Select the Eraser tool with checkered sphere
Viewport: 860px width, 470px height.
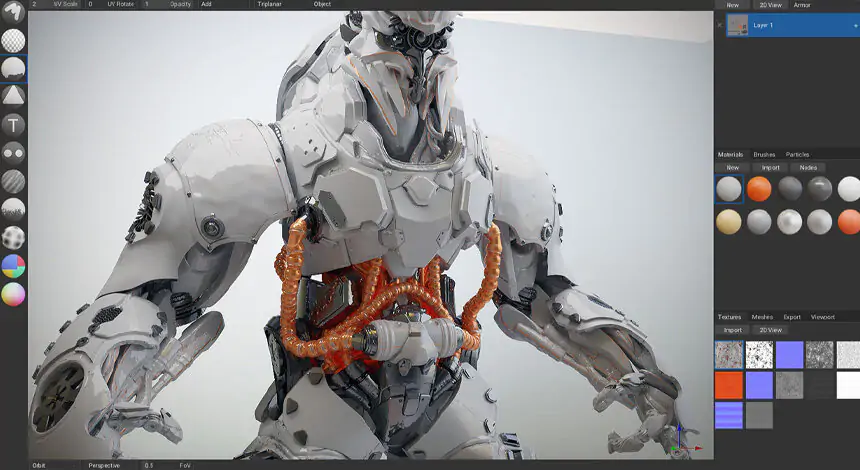pyautogui.click(x=14, y=40)
